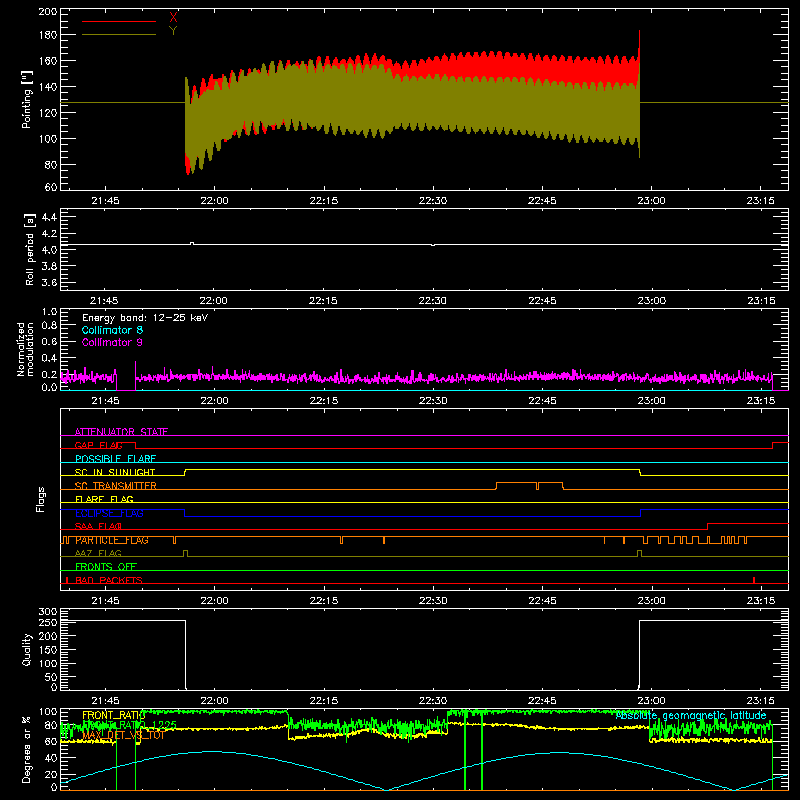Click the magenta Collimator 9 label
Viewport: 800px width, 800px height.
[112, 342]
